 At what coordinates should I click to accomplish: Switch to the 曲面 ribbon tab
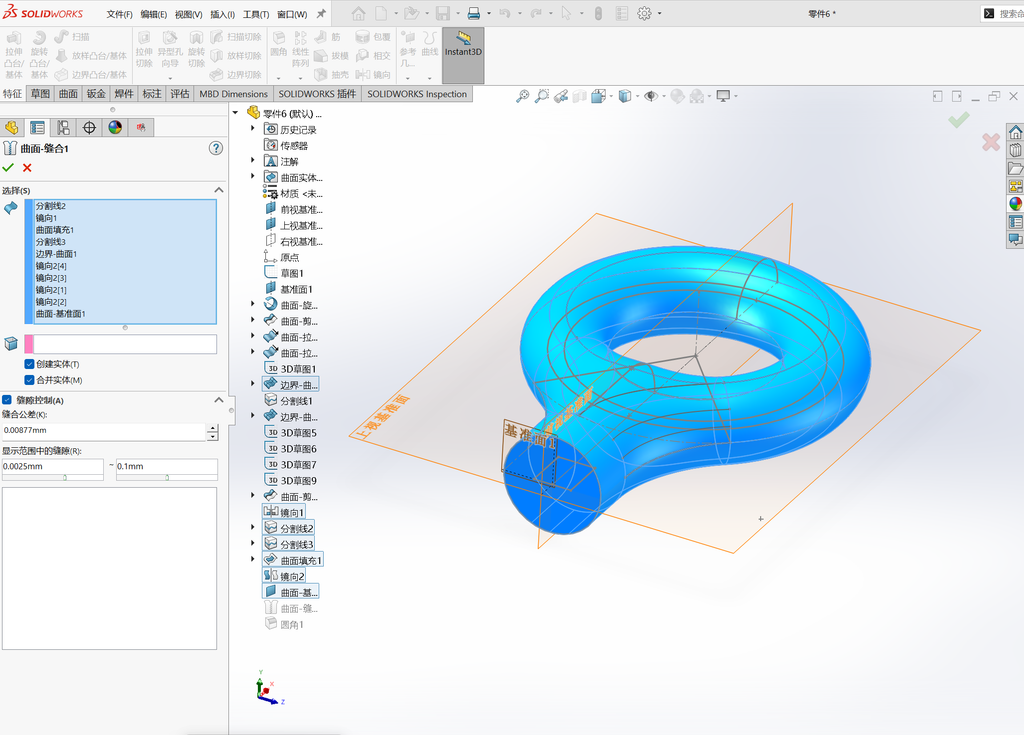(68, 94)
